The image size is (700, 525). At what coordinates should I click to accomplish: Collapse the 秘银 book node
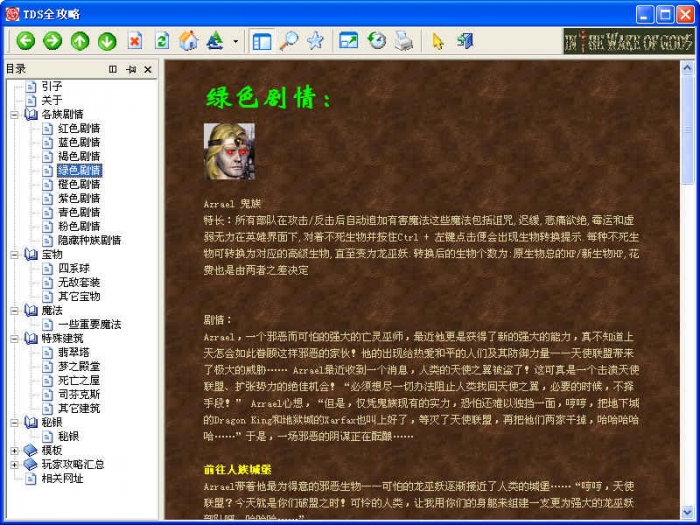coord(14,423)
